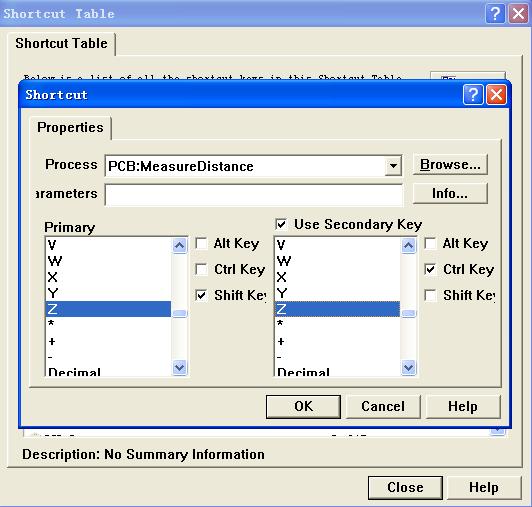Uncheck the secondary Ctrl Key checkbox
This screenshot has width=532, height=507.
tap(430, 269)
